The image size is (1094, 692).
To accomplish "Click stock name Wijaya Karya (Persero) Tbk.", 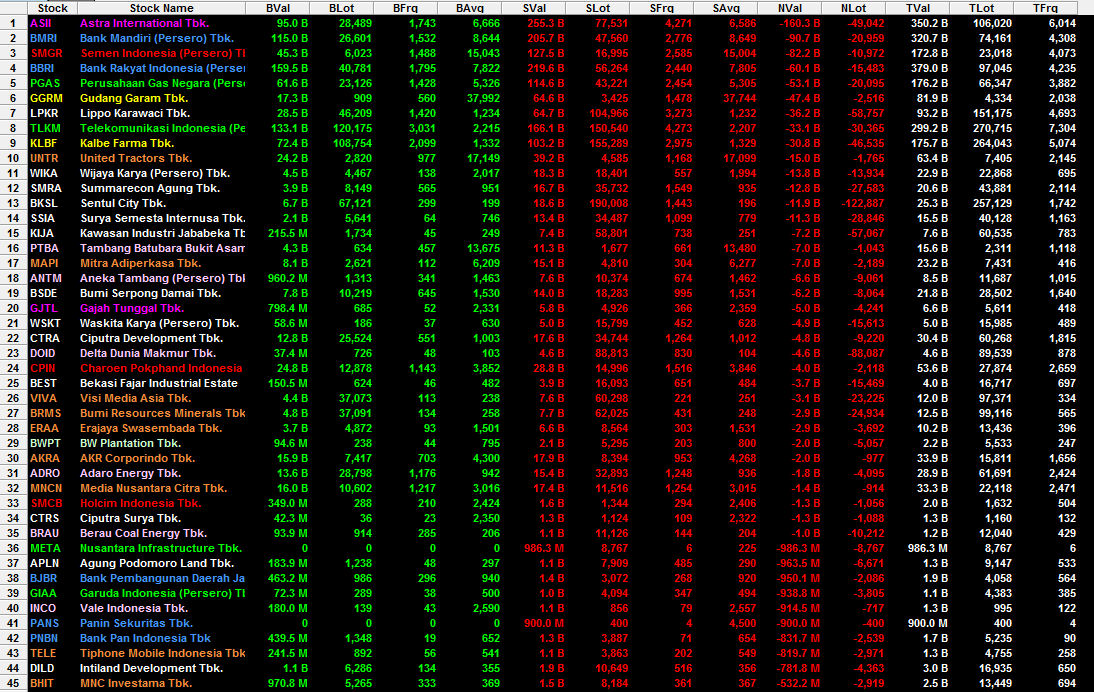I will (x=155, y=173).
